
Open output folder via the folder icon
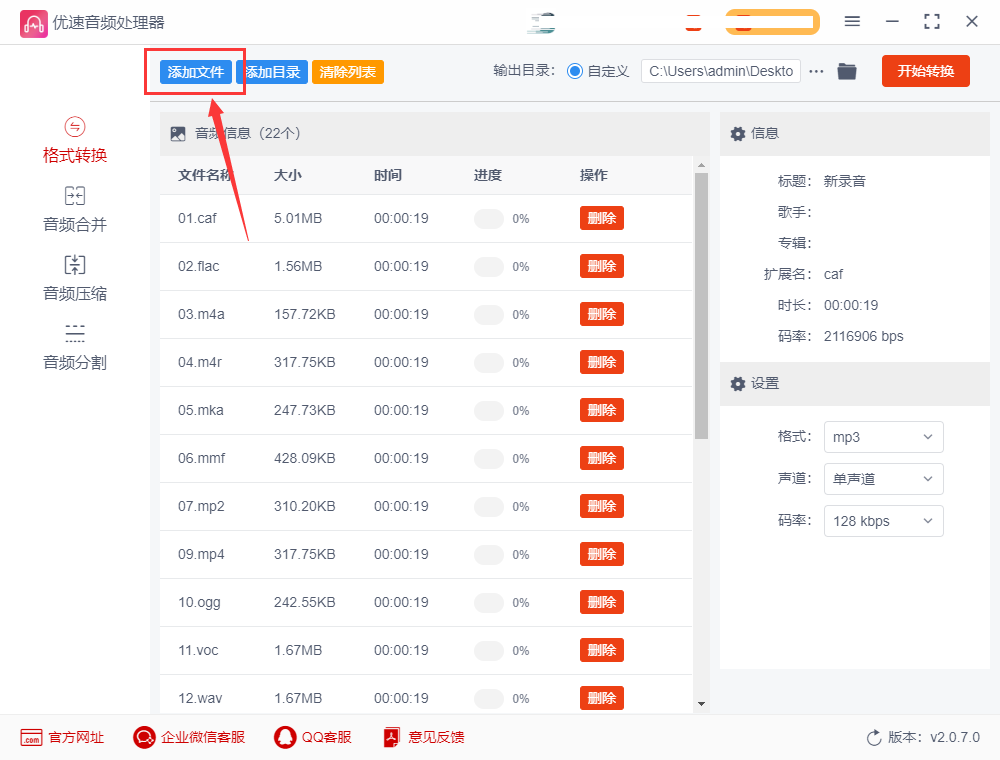[847, 71]
